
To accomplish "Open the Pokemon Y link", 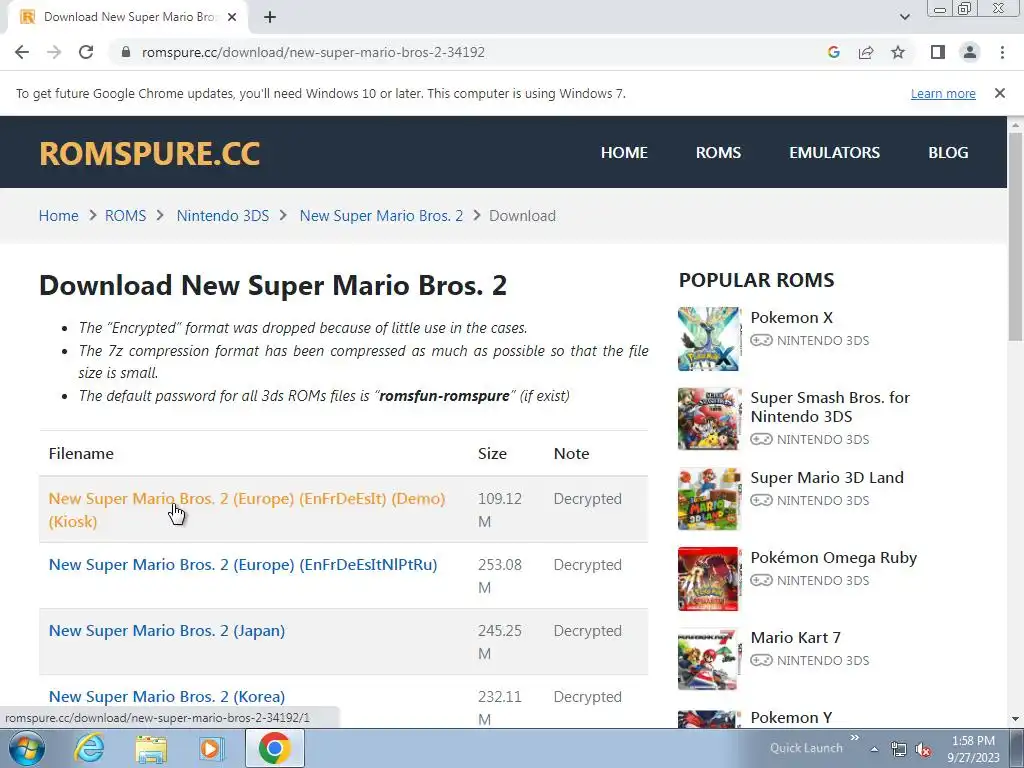I will (x=791, y=717).
